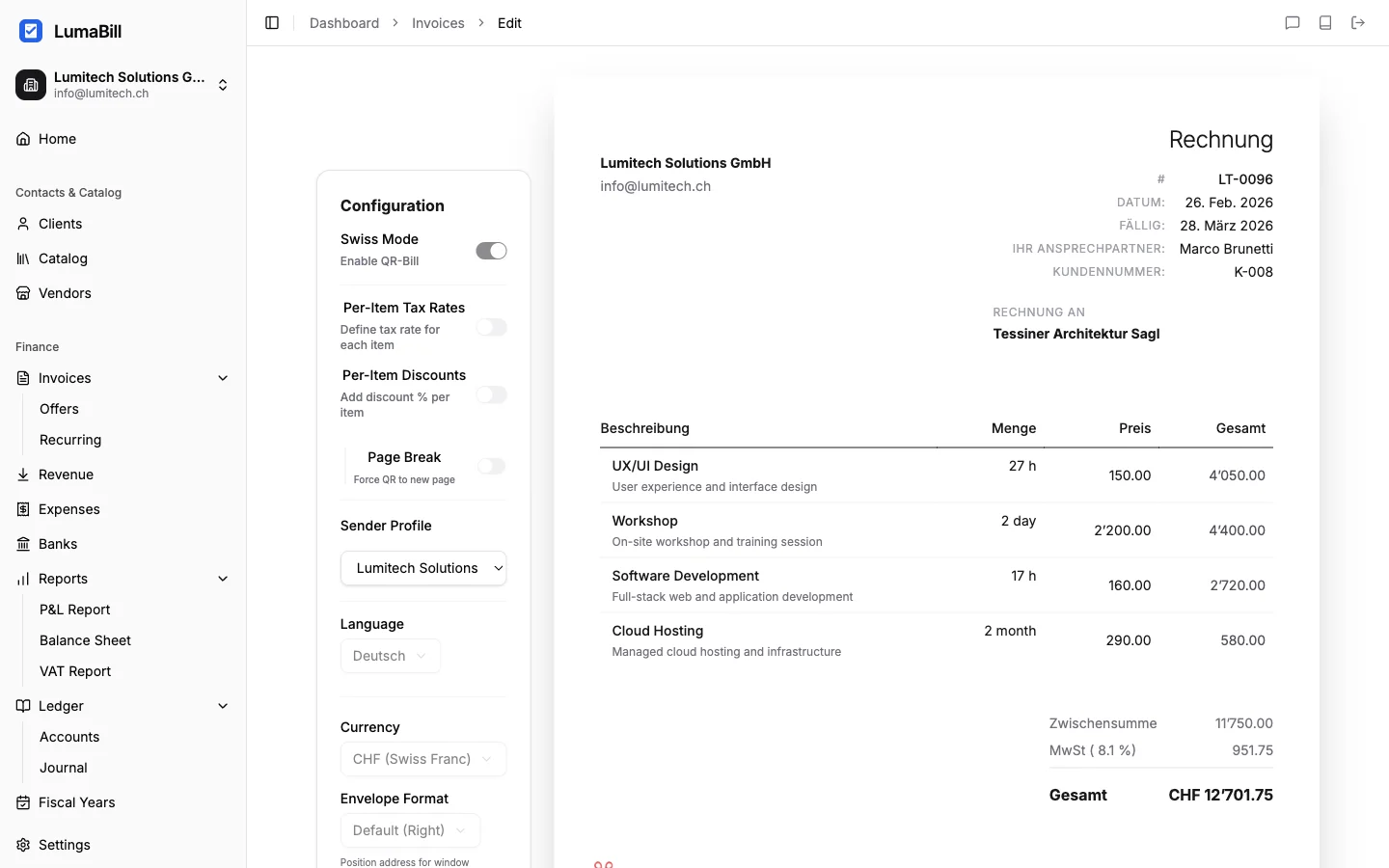Viewport: 1389px width, 868px height.
Task: Open Invoices from the breadcrumb
Action: (x=438, y=22)
